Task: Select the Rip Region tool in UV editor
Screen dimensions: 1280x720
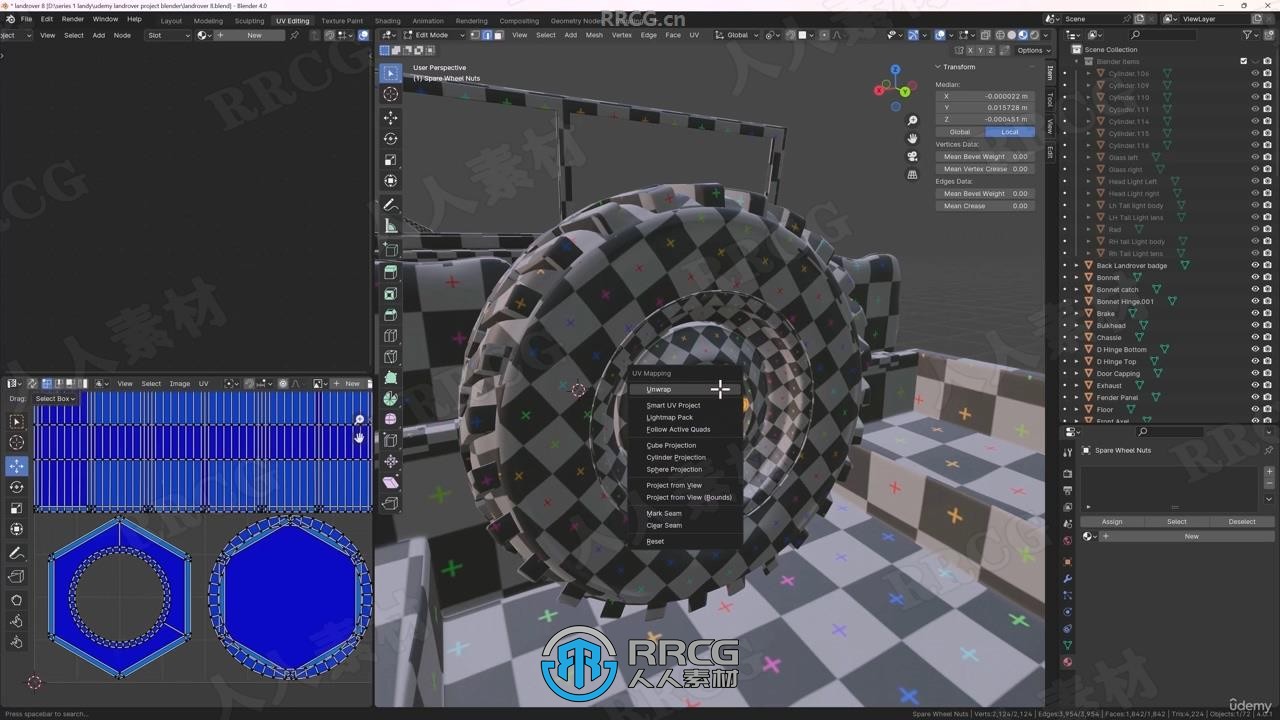Action: (16, 576)
